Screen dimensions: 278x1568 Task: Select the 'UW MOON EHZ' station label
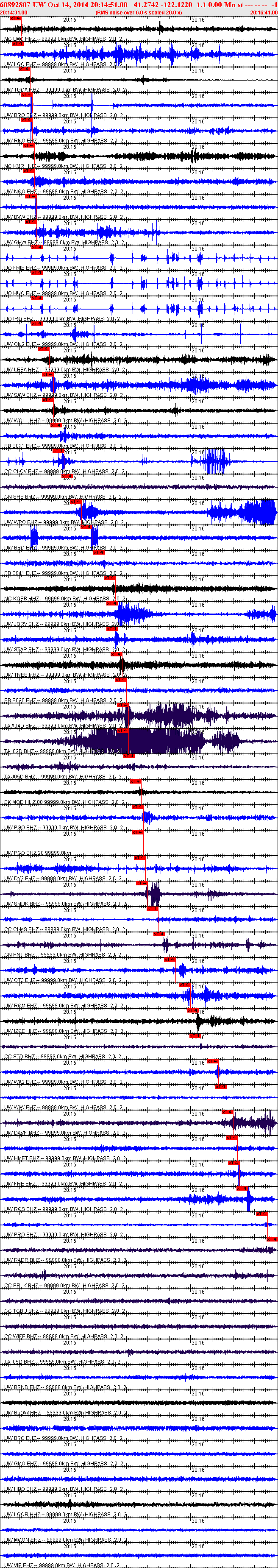[22, 1540]
